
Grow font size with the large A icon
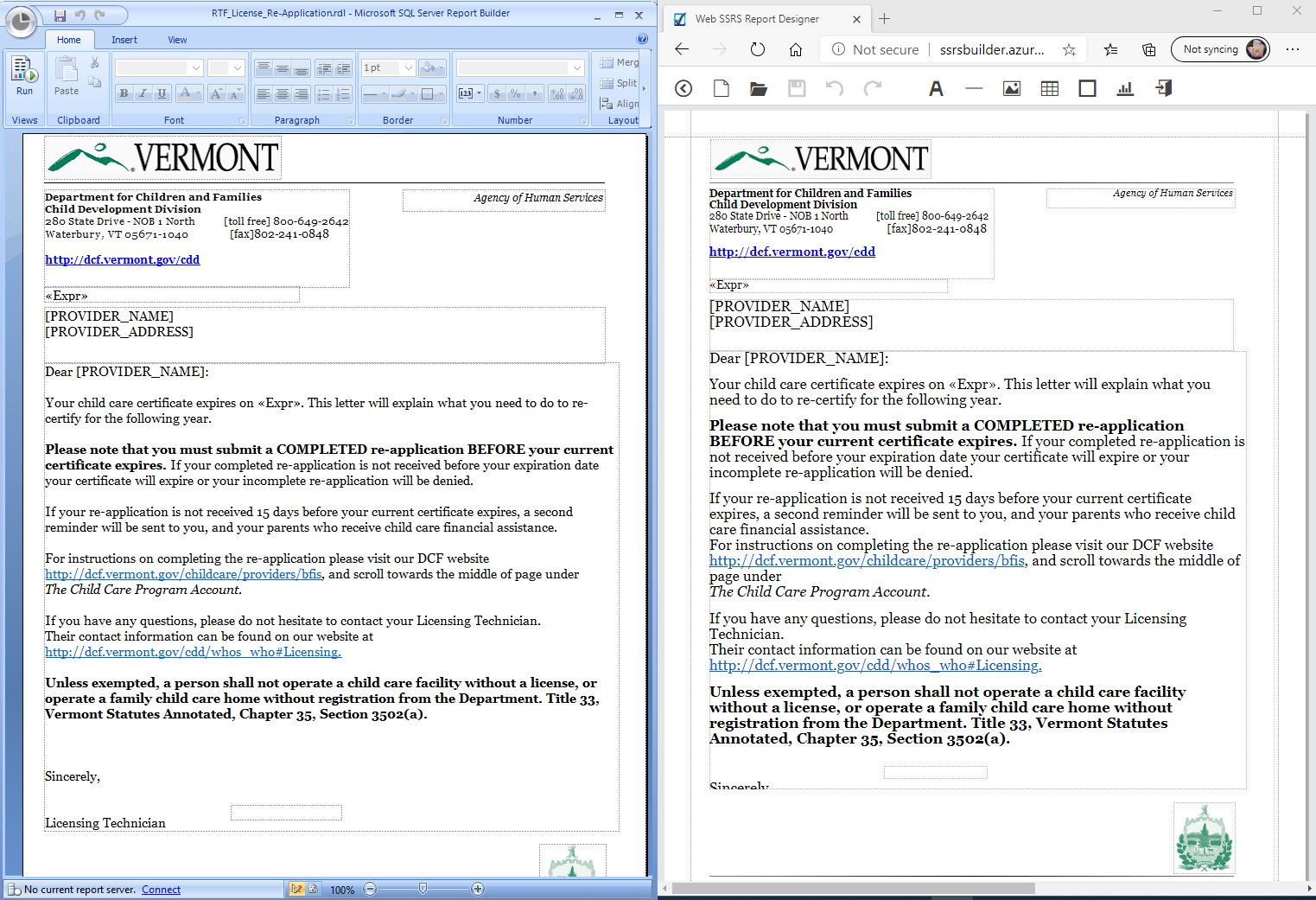pyautogui.click(x=216, y=93)
